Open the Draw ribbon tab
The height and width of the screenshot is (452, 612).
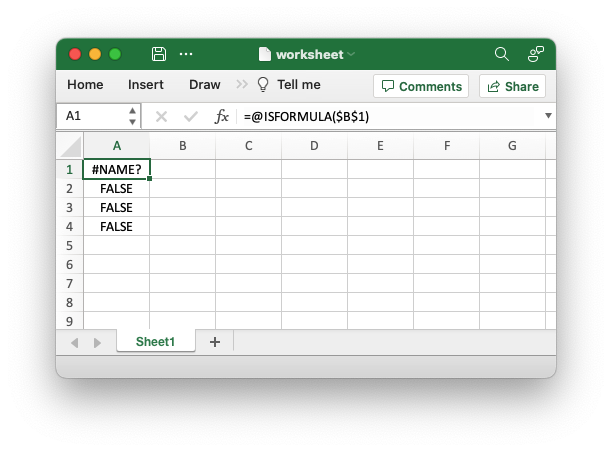(205, 85)
